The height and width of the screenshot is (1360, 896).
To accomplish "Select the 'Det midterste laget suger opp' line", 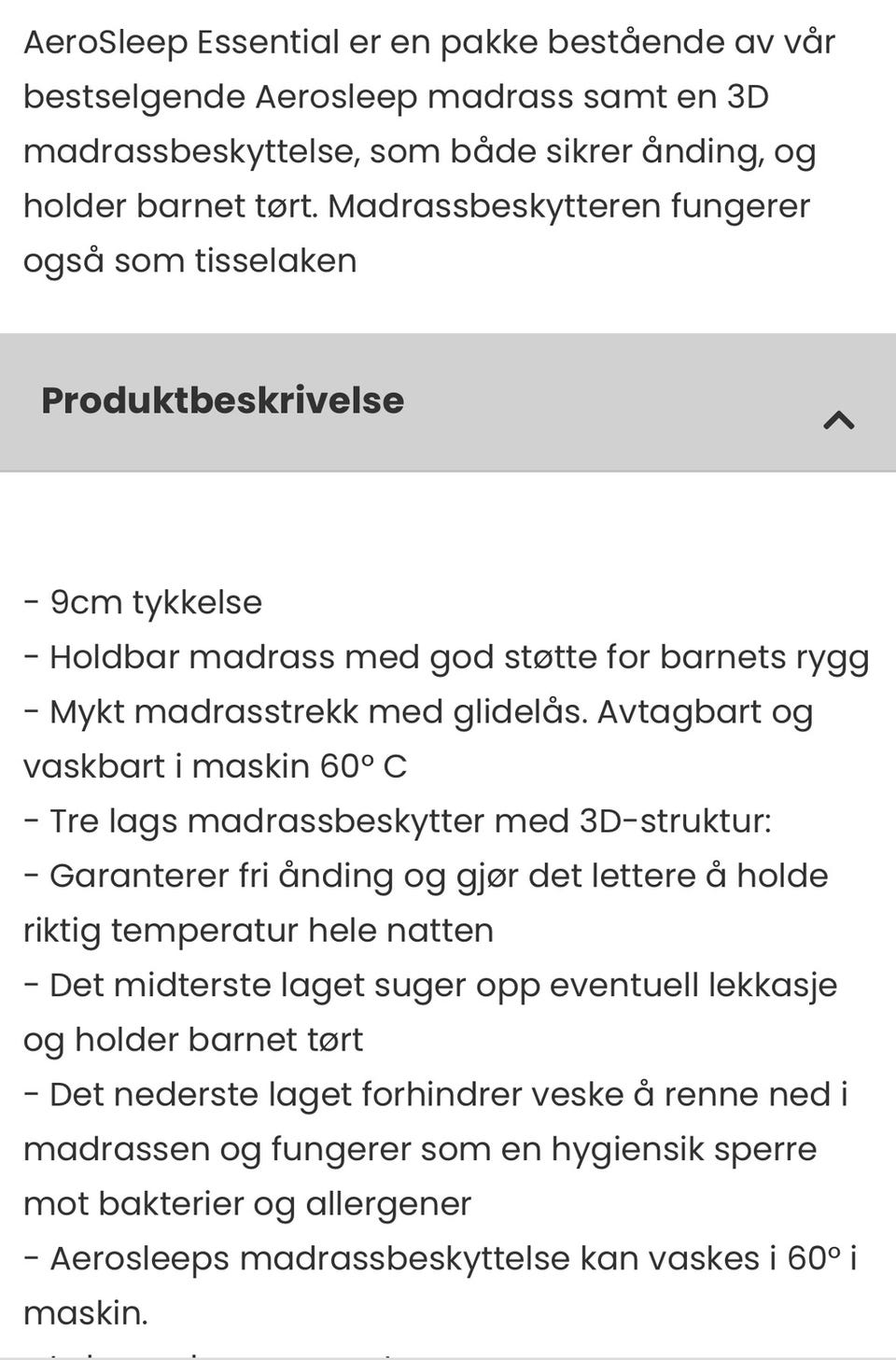I will click(430, 986).
